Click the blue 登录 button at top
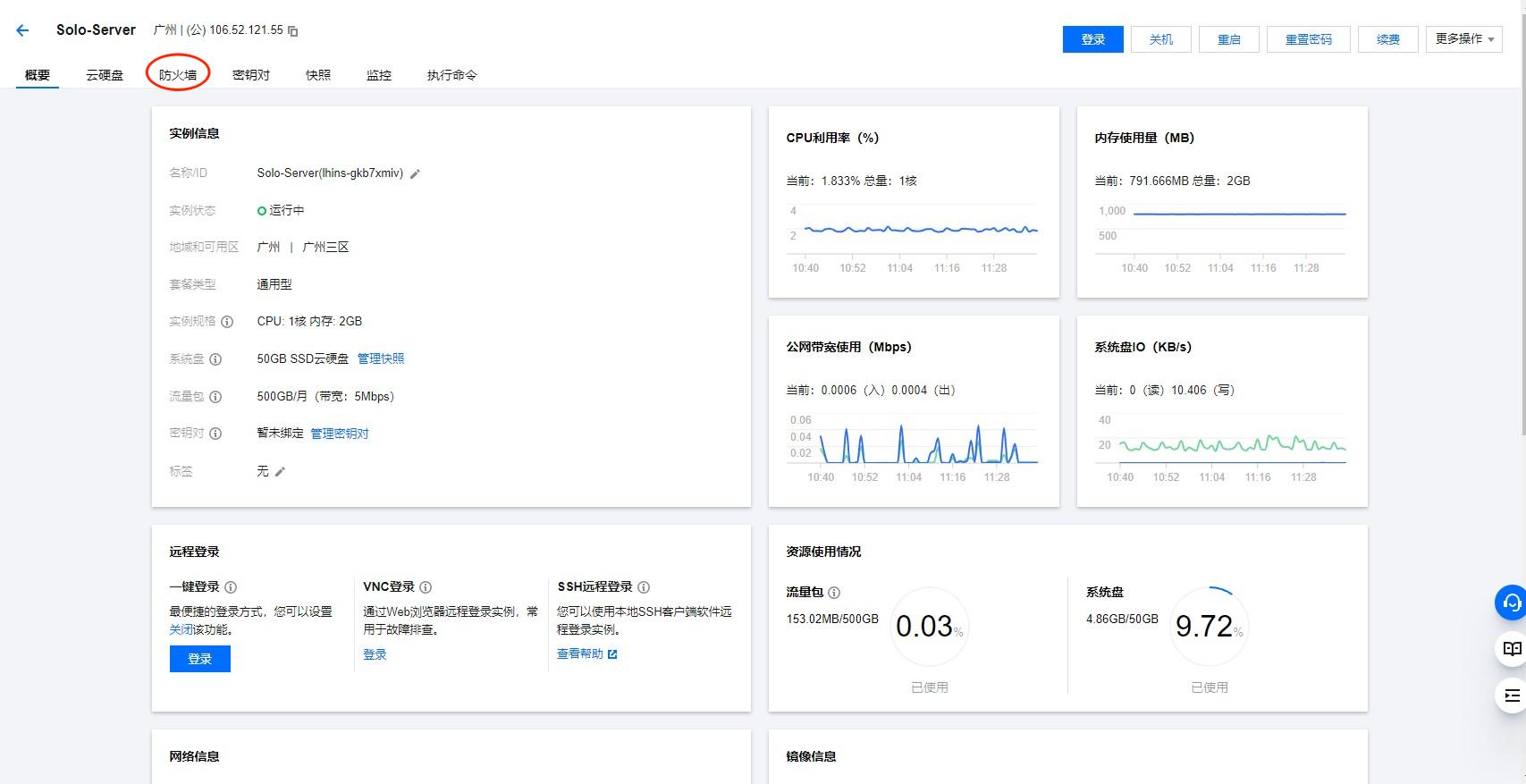 point(1093,39)
